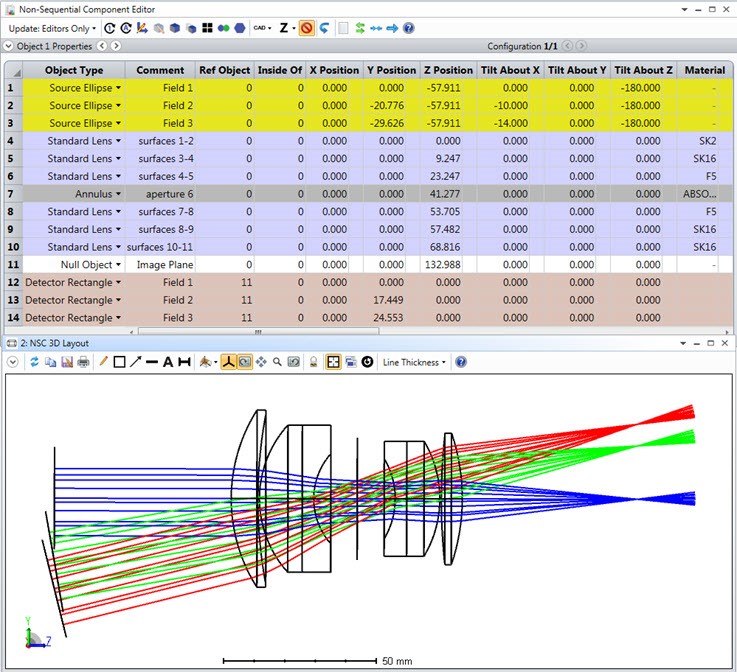Click the curved blue undo arrow icon
The height and width of the screenshot is (672, 737).
coord(324,29)
